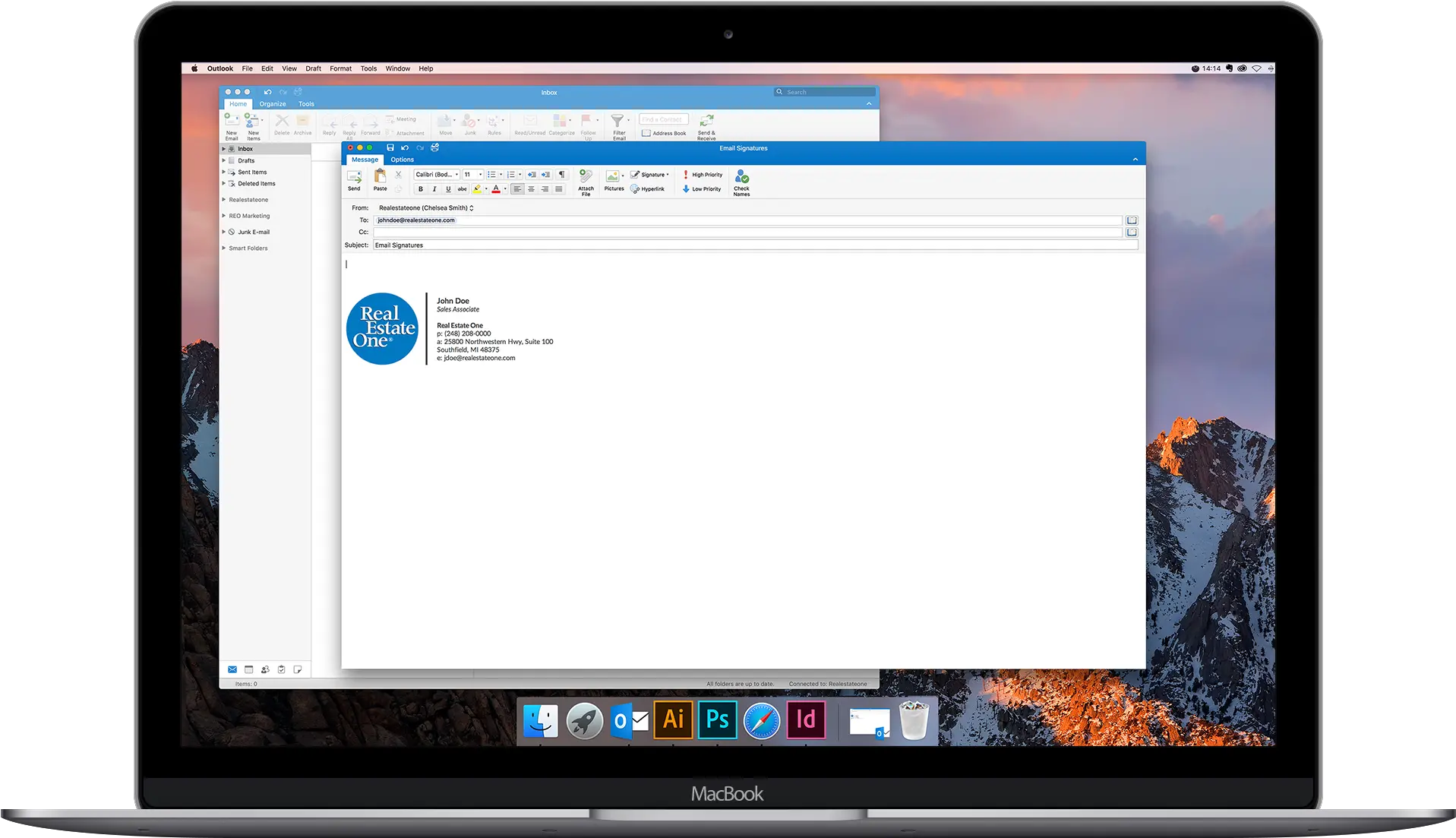This screenshot has width=1456, height=838.
Task: Switch to Calendar view at sidebar bottom
Action: click(x=248, y=669)
